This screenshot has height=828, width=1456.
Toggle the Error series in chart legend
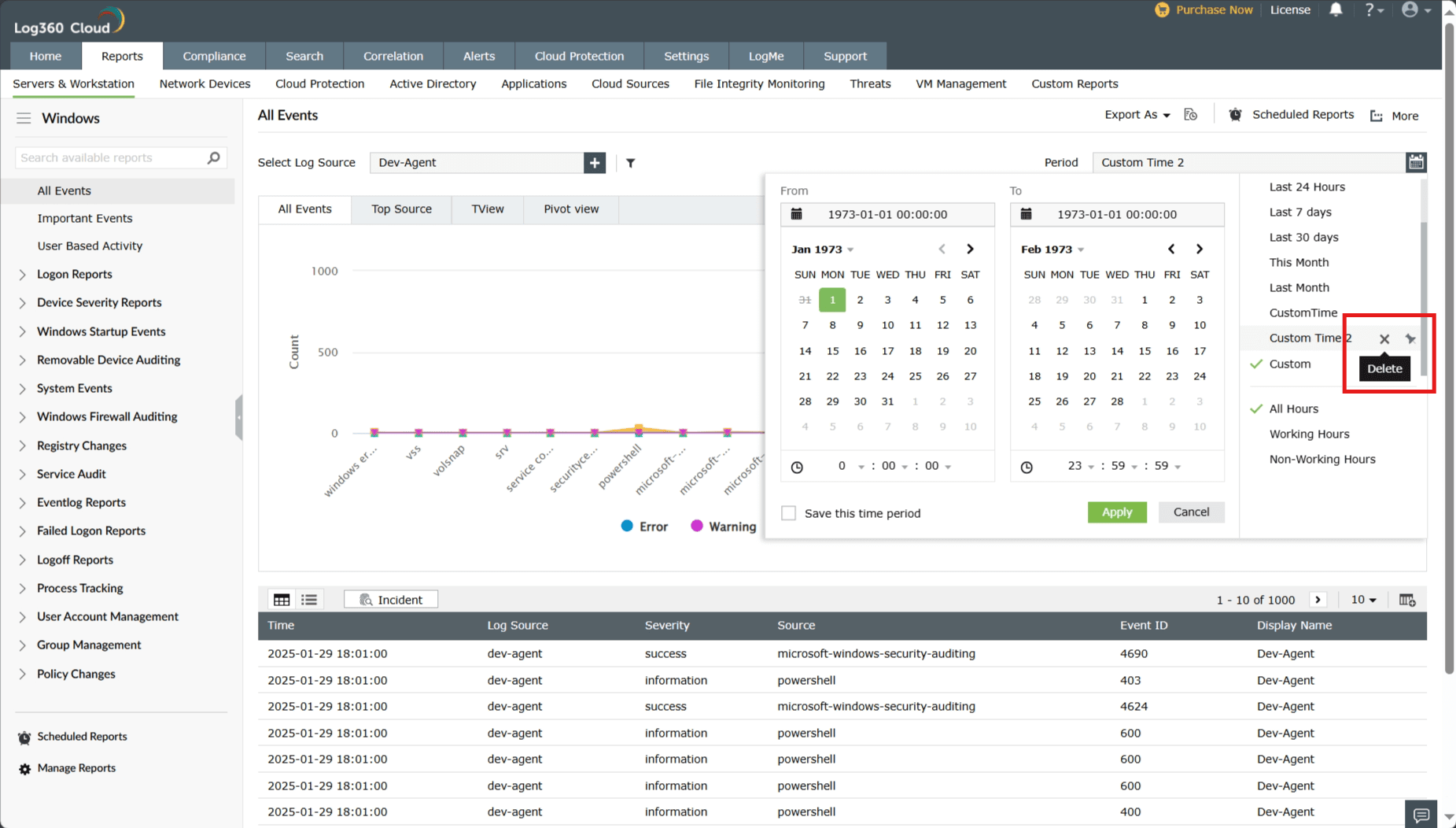(x=644, y=527)
